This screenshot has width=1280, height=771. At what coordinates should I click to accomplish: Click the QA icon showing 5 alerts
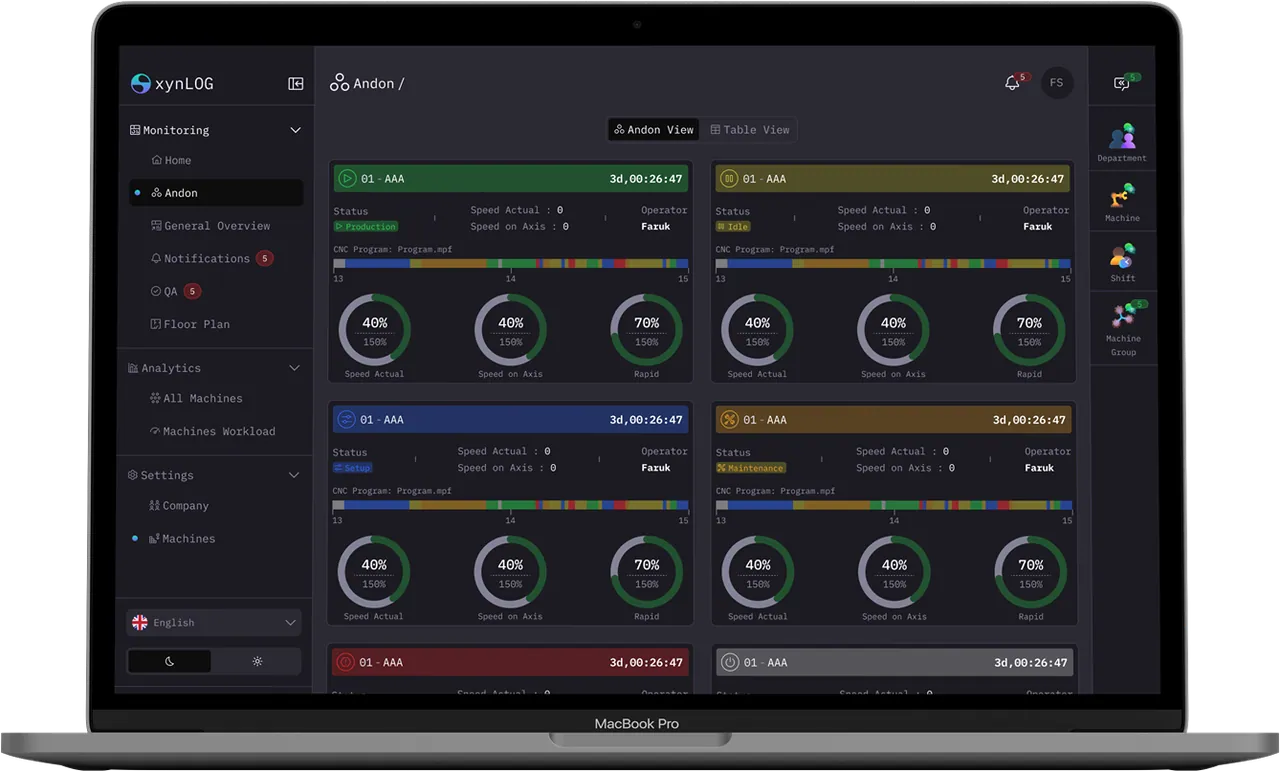point(169,290)
